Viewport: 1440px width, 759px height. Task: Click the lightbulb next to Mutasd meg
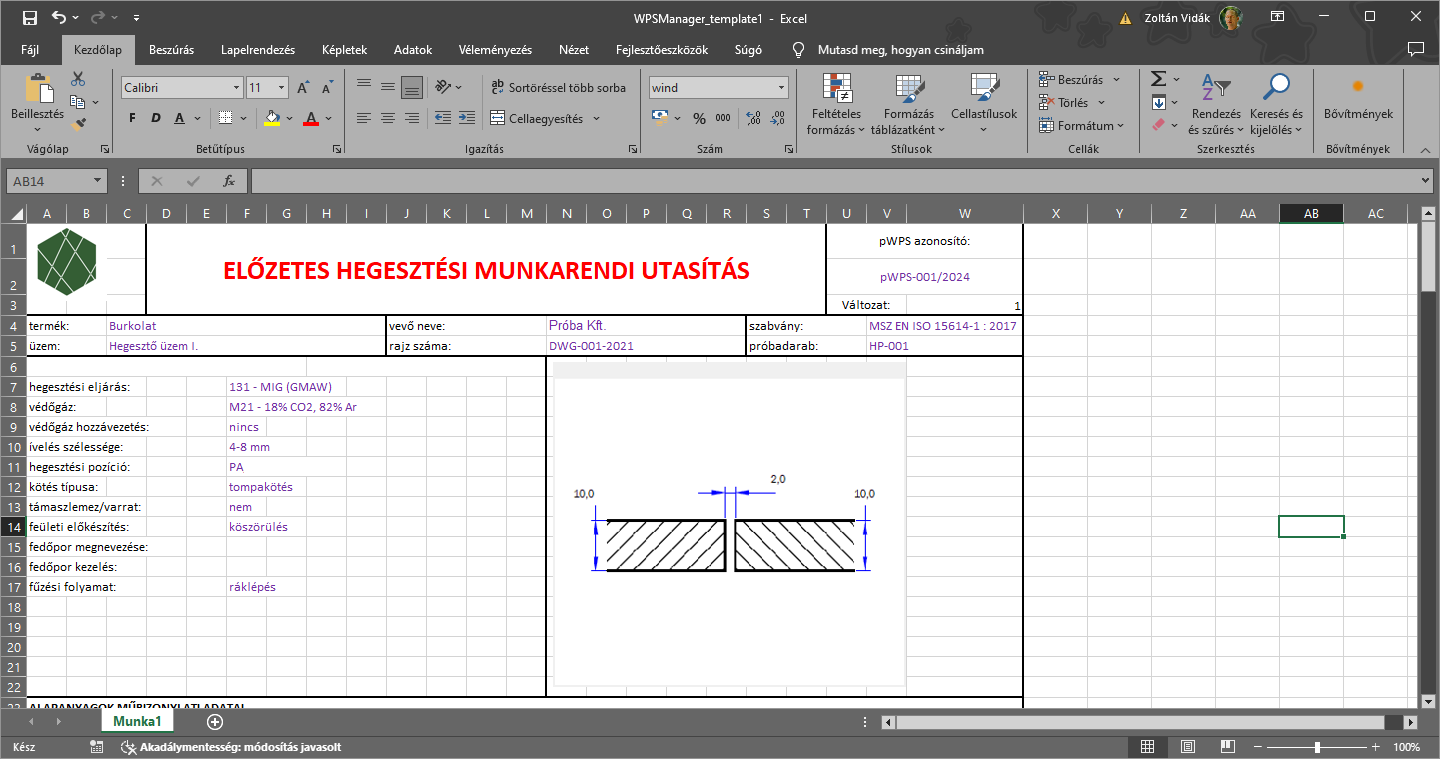click(x=798, y=50)
